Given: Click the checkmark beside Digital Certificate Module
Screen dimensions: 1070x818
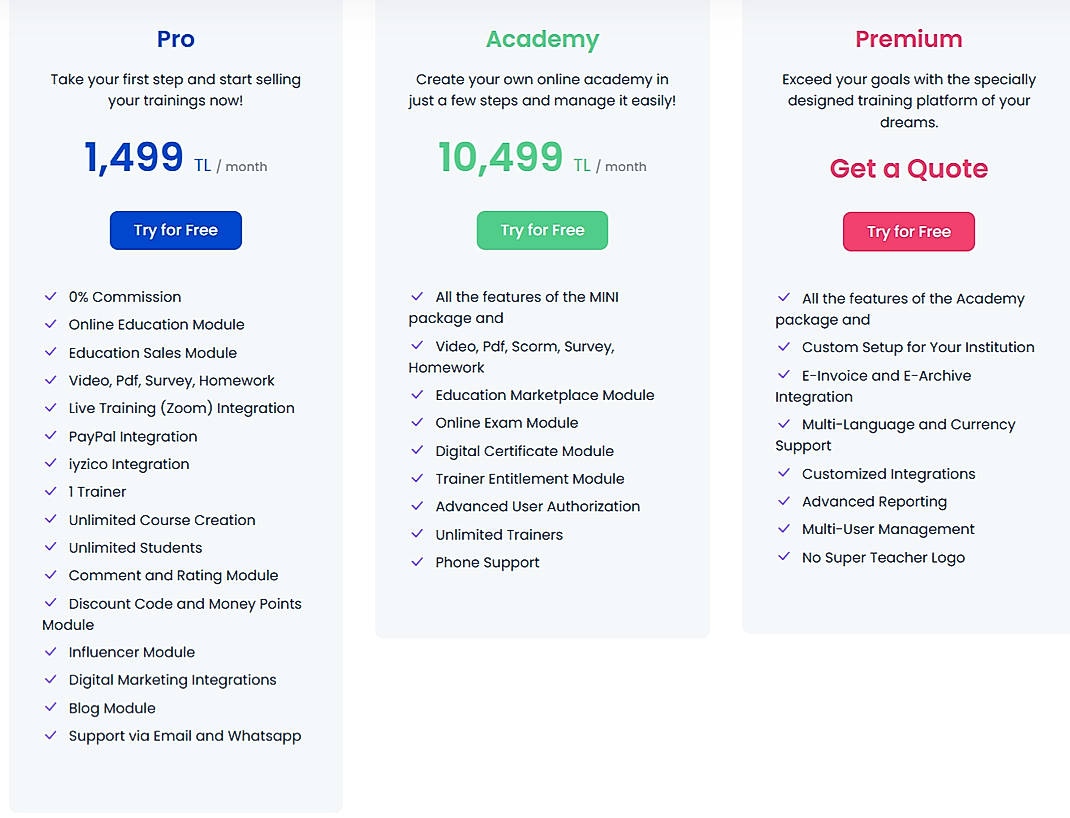Looking at the screenshot, I should [418, 451].
